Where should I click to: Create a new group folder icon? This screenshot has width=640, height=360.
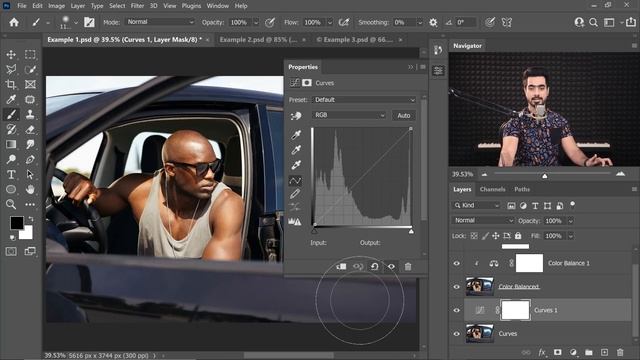[x=589, y=352]
